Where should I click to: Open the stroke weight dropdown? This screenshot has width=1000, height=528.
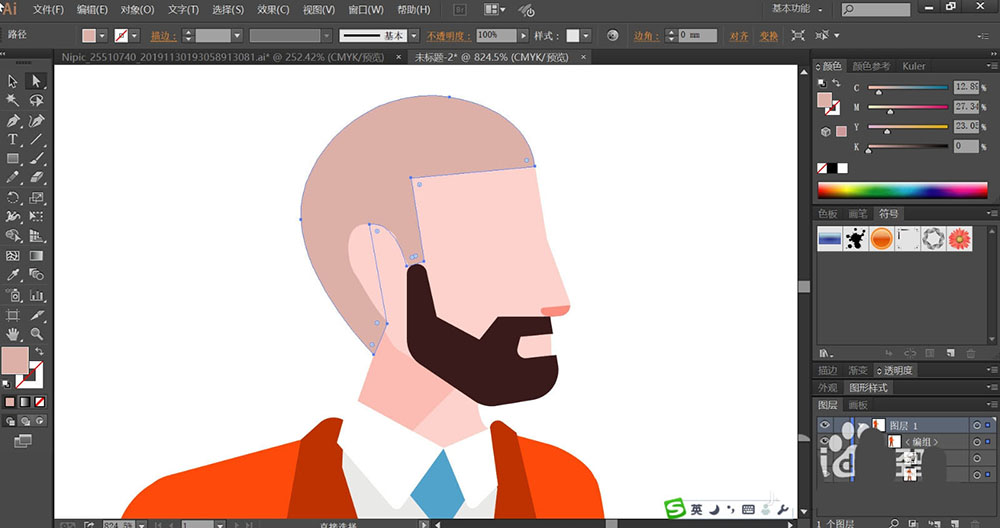[237, 36]
